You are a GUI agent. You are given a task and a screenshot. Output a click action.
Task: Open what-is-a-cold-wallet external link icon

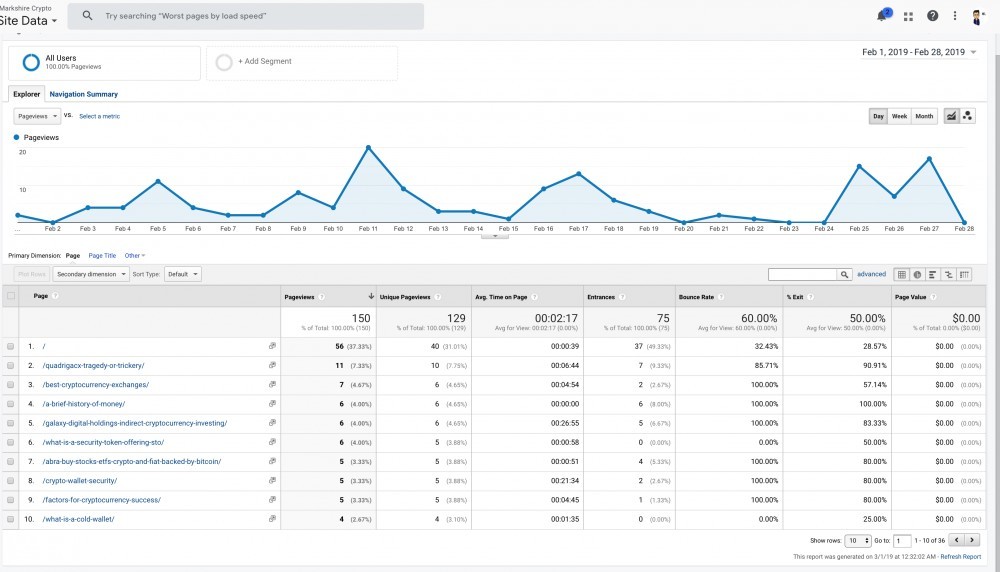point(272,518)
